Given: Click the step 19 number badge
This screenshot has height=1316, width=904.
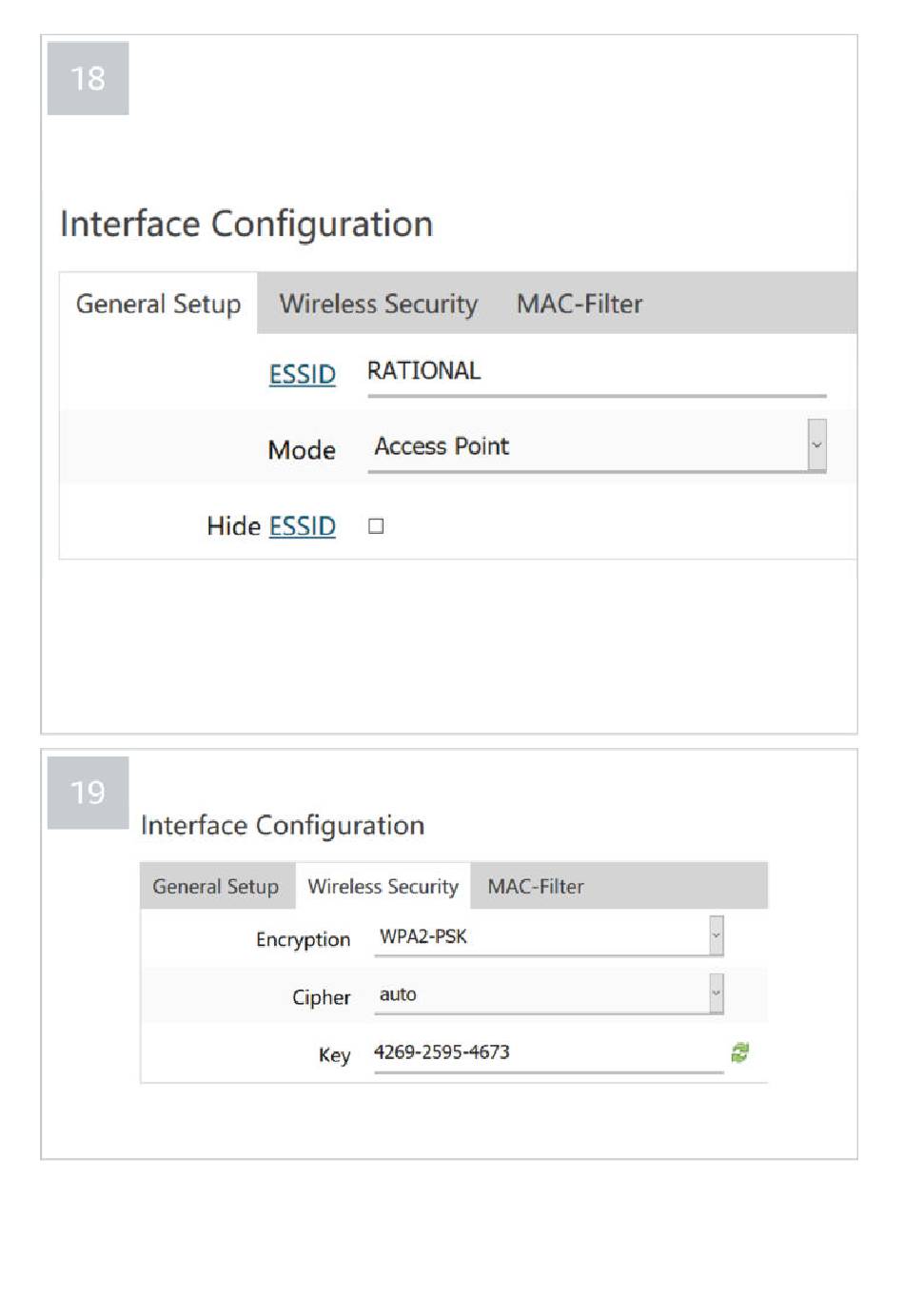Looking at the screenshot, I should coord(88,793).
